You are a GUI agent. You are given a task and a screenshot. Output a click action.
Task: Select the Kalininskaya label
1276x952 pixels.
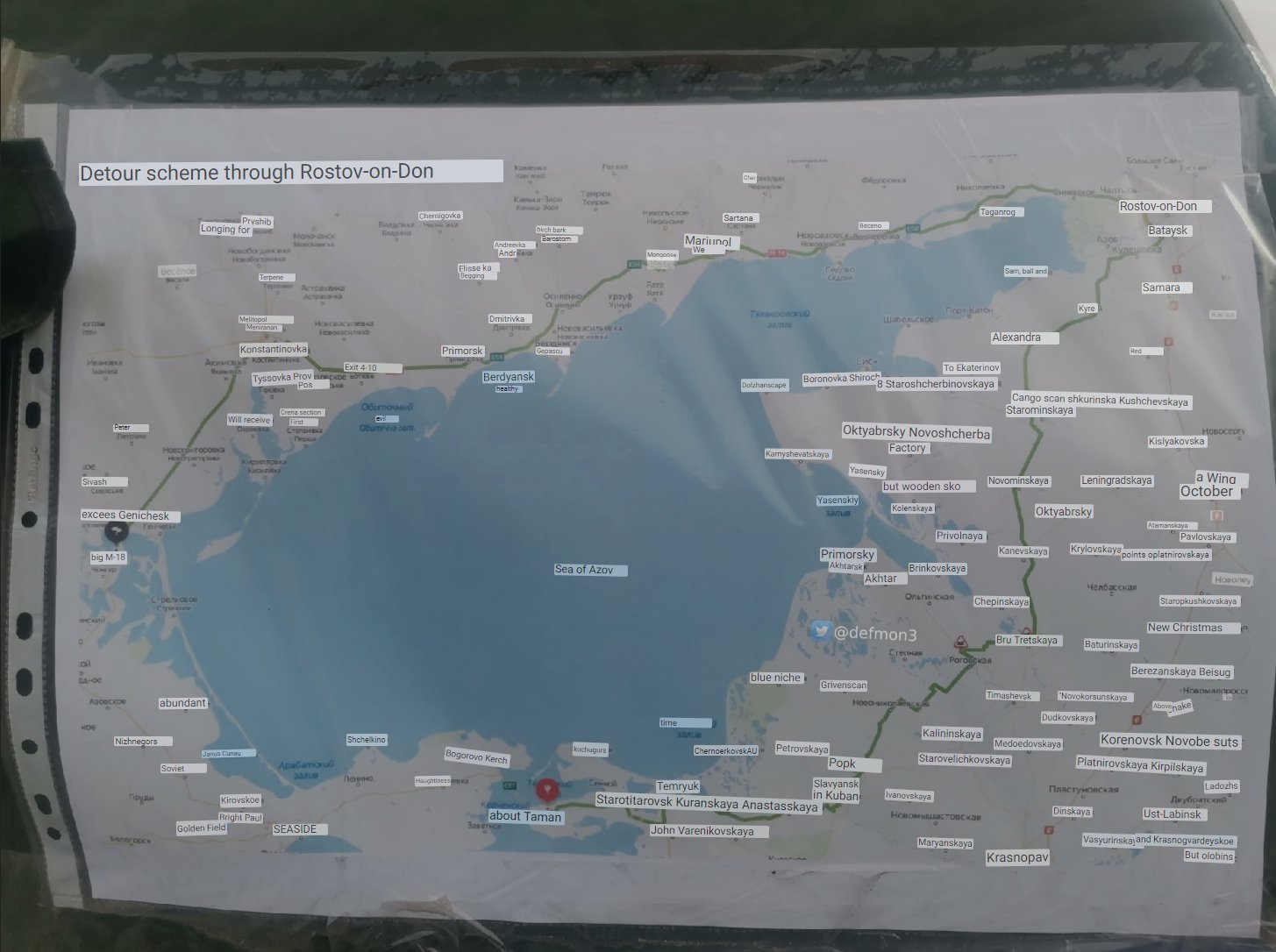point(952,734)
